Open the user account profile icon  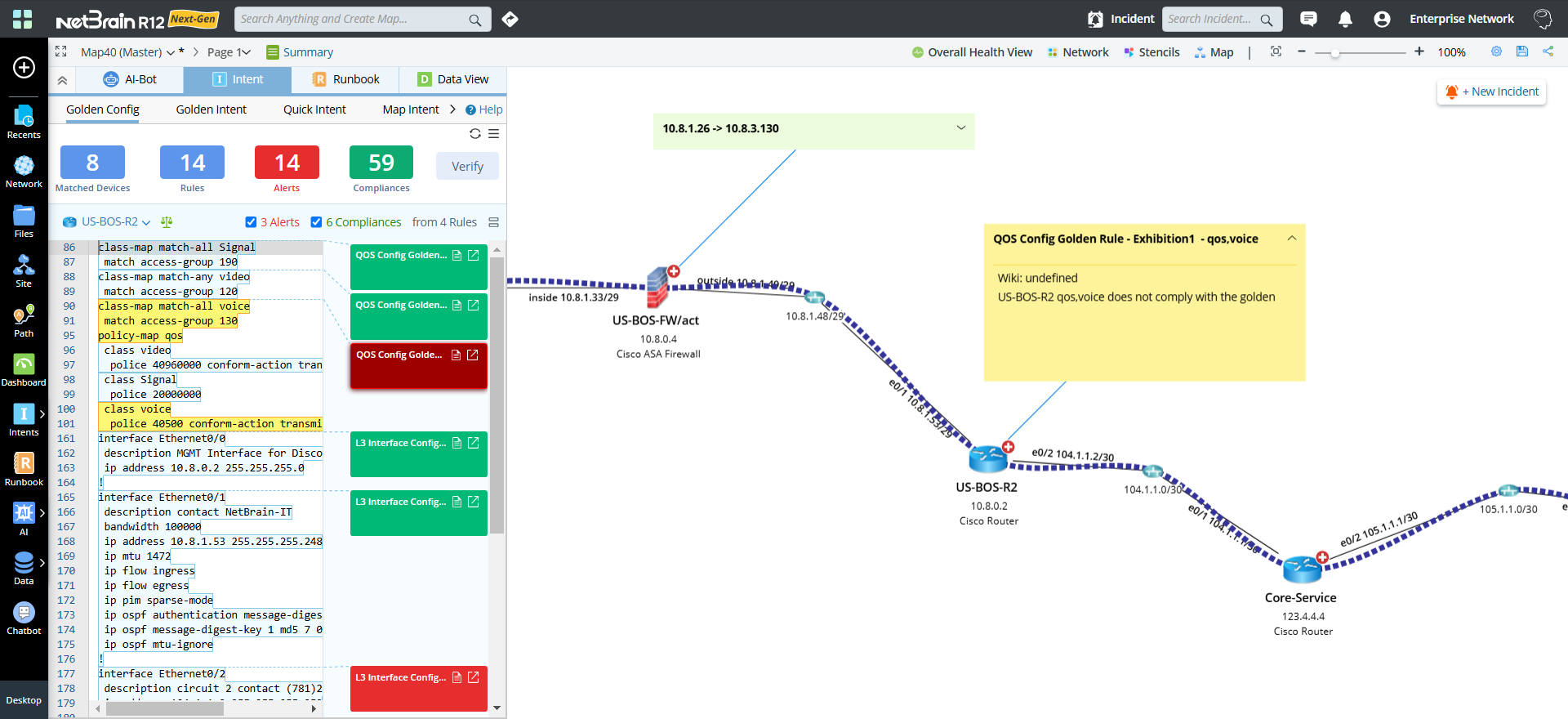click(1382, 19)
